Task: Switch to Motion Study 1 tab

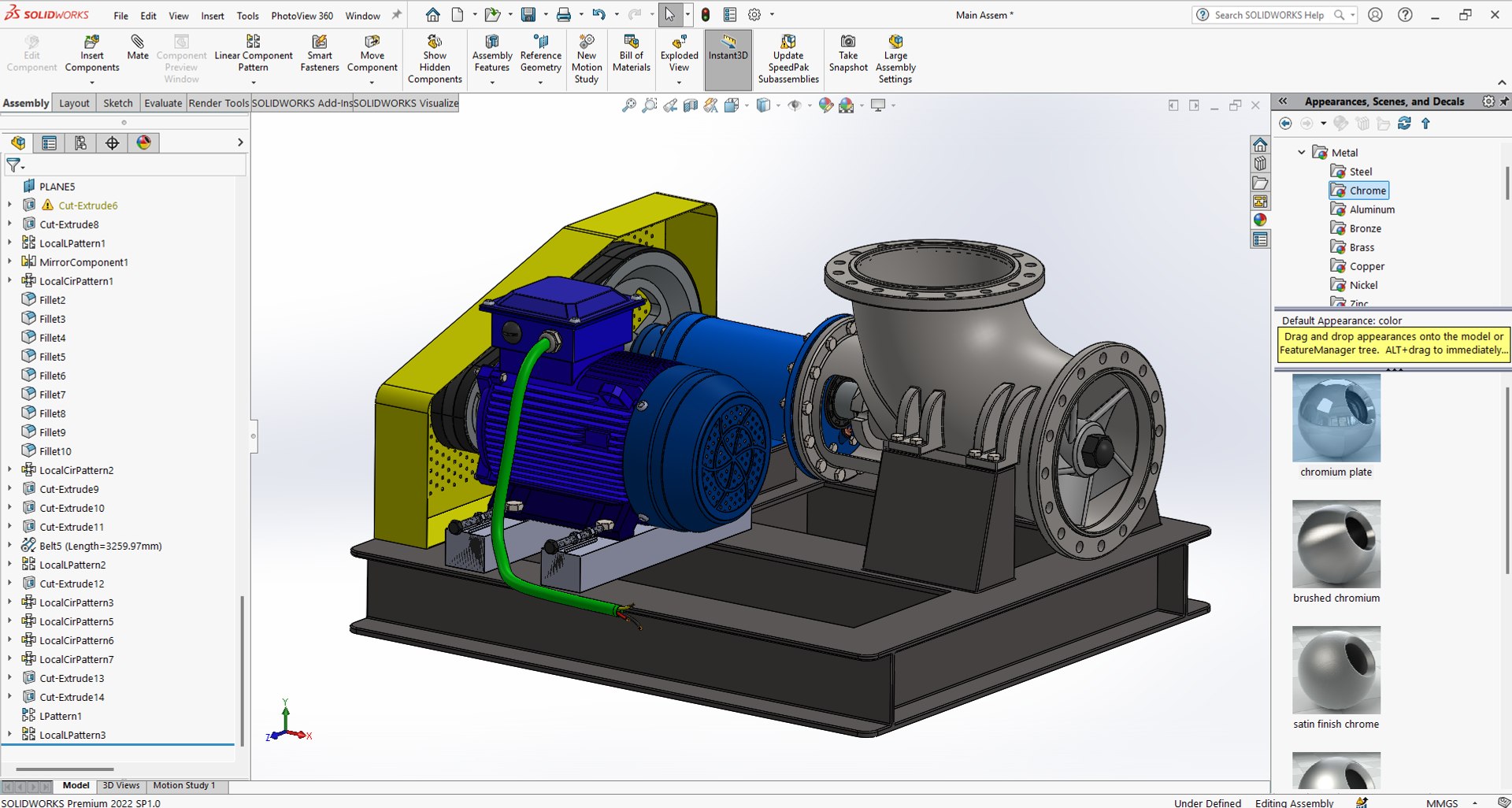Action: click(x=183, y=785)
